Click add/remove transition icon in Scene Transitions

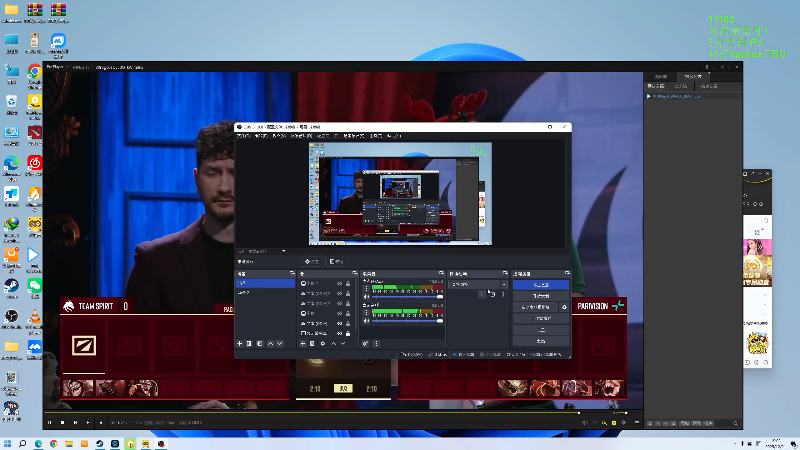(x=482, y=294)
